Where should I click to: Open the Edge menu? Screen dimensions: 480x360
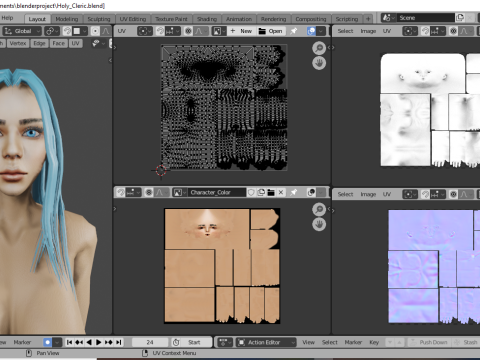pyautogui.click(x=39, y=43)
